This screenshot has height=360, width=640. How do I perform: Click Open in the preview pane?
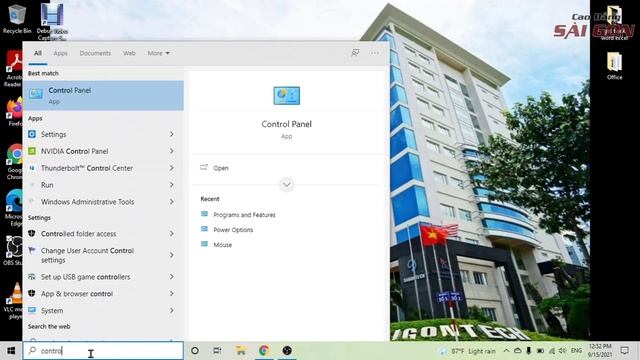(220, 168)
